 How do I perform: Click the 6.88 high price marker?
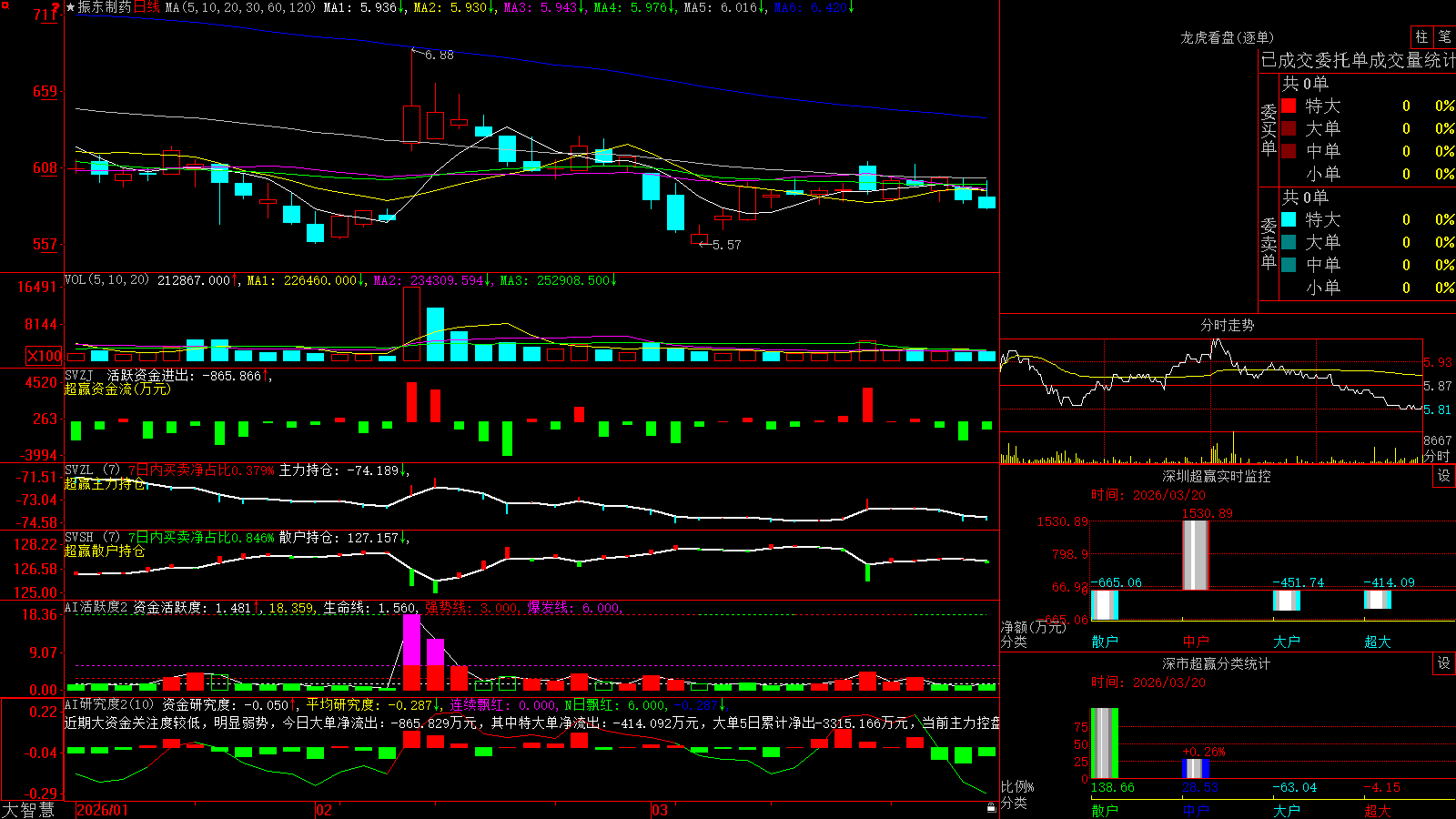pos(439,55)
